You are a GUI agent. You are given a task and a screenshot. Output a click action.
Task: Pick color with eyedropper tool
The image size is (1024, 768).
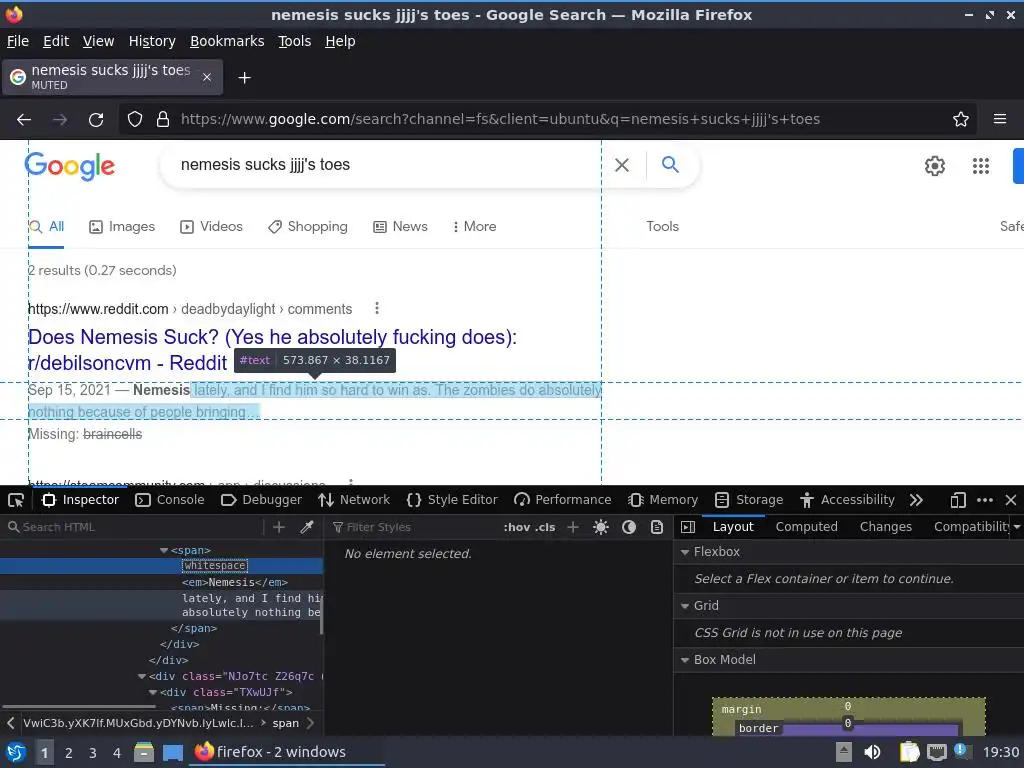point(307,527)
